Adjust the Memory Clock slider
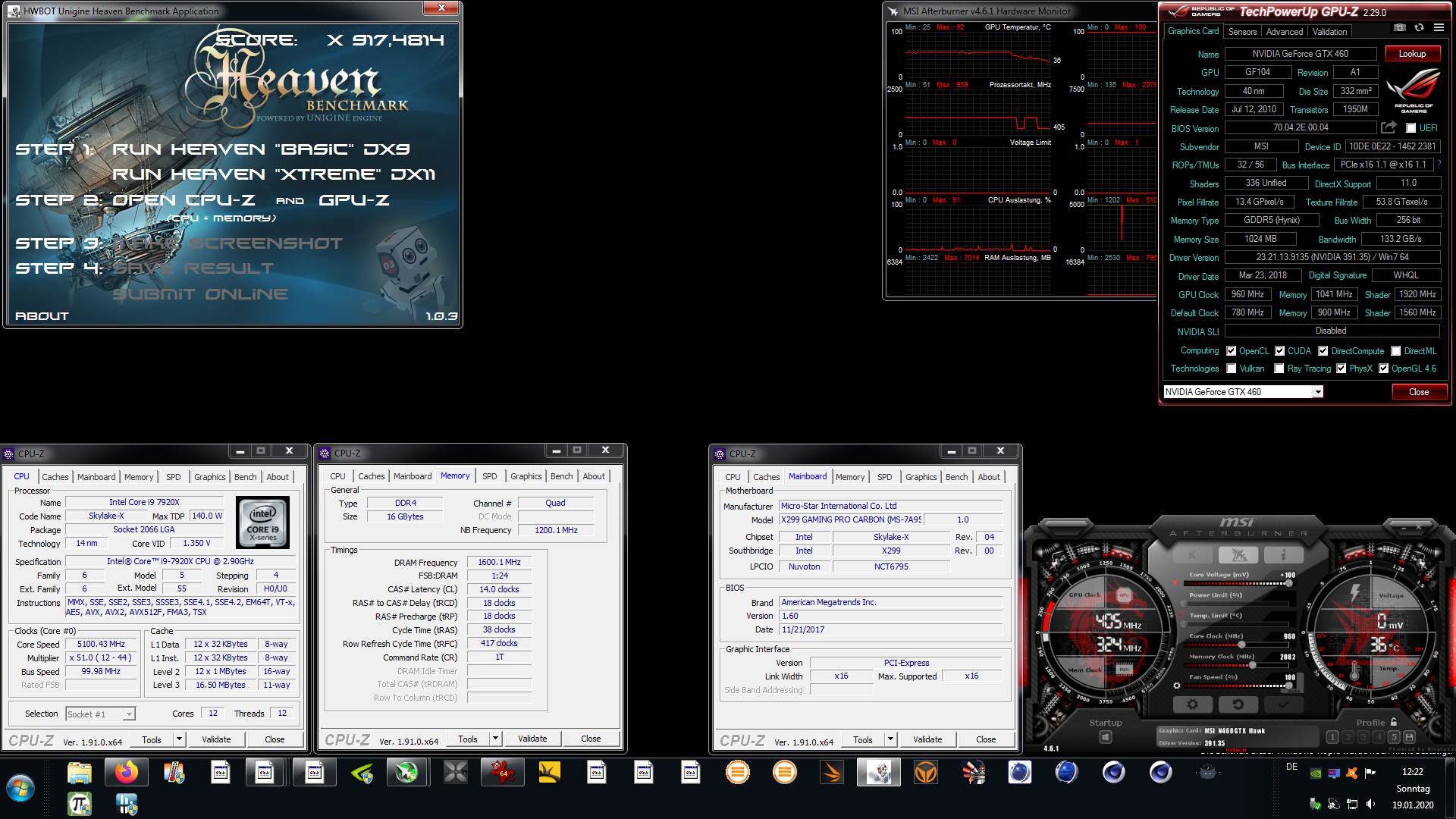Viewport: 1456px width, 819px height. coord(1238,665)
